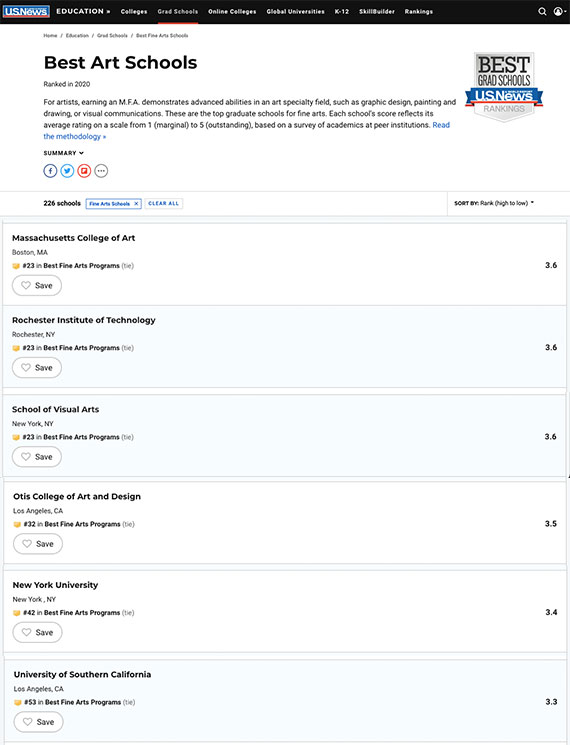The width and height of the screenshot is (570, 745).
Task: Open Global Universities navigation item
Action: coord(295,11)
